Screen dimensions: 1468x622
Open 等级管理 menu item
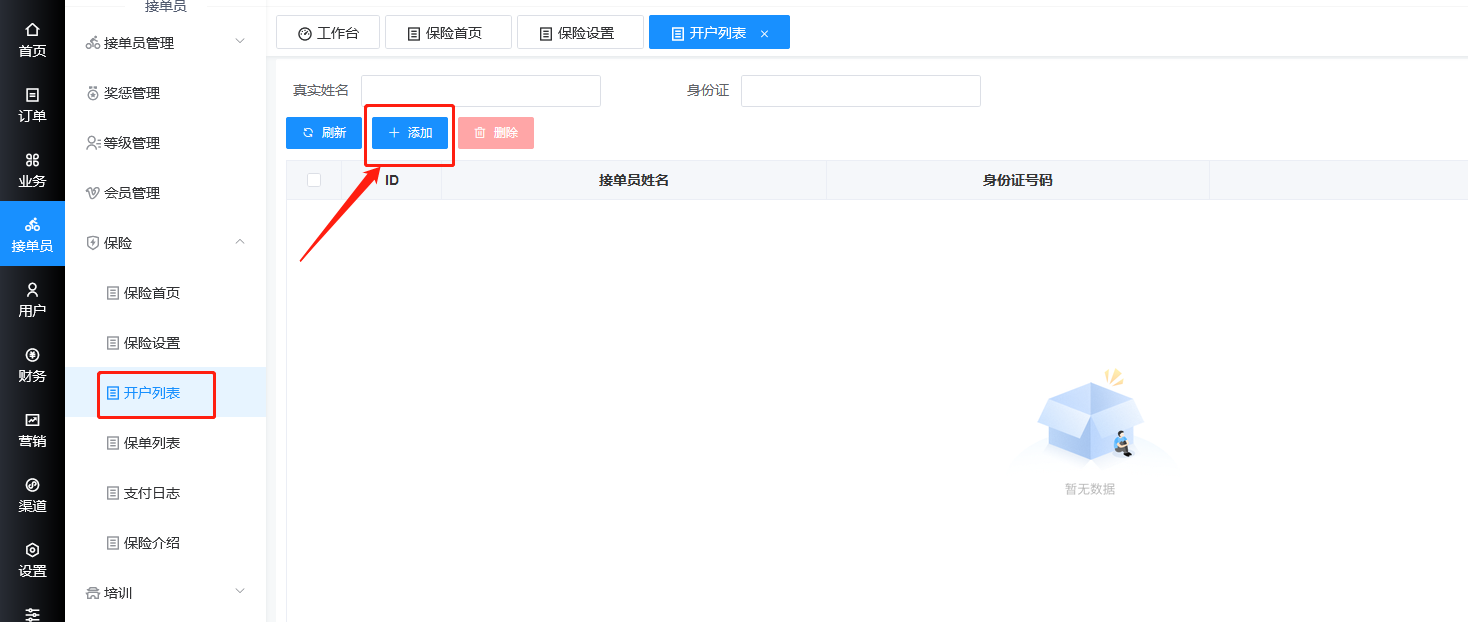click(166, 143)
